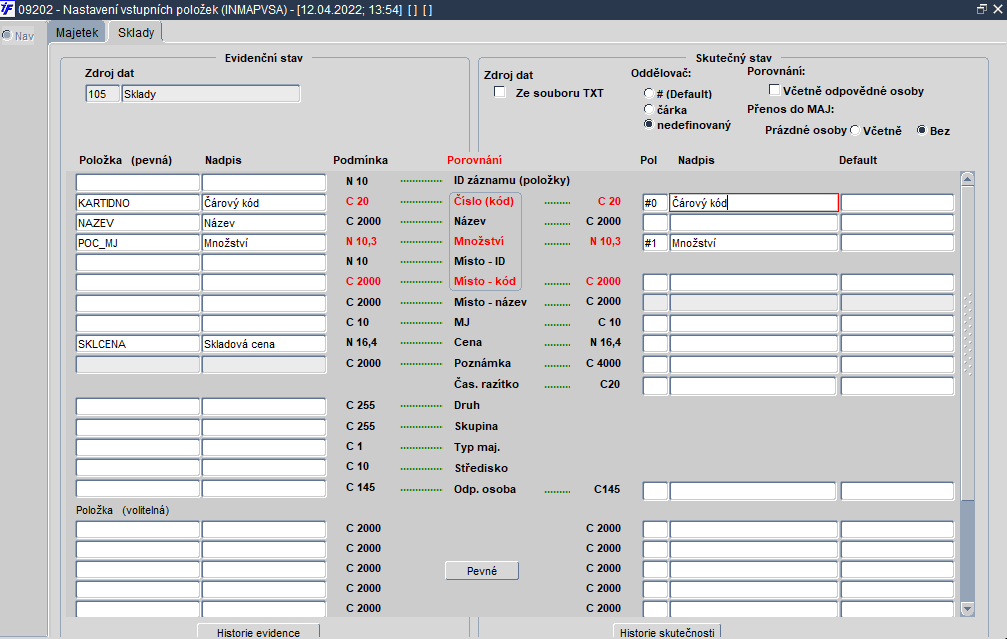Open the Sklady tab
This screenshot has height=639, width=1007.
click(x=136, y=33)
